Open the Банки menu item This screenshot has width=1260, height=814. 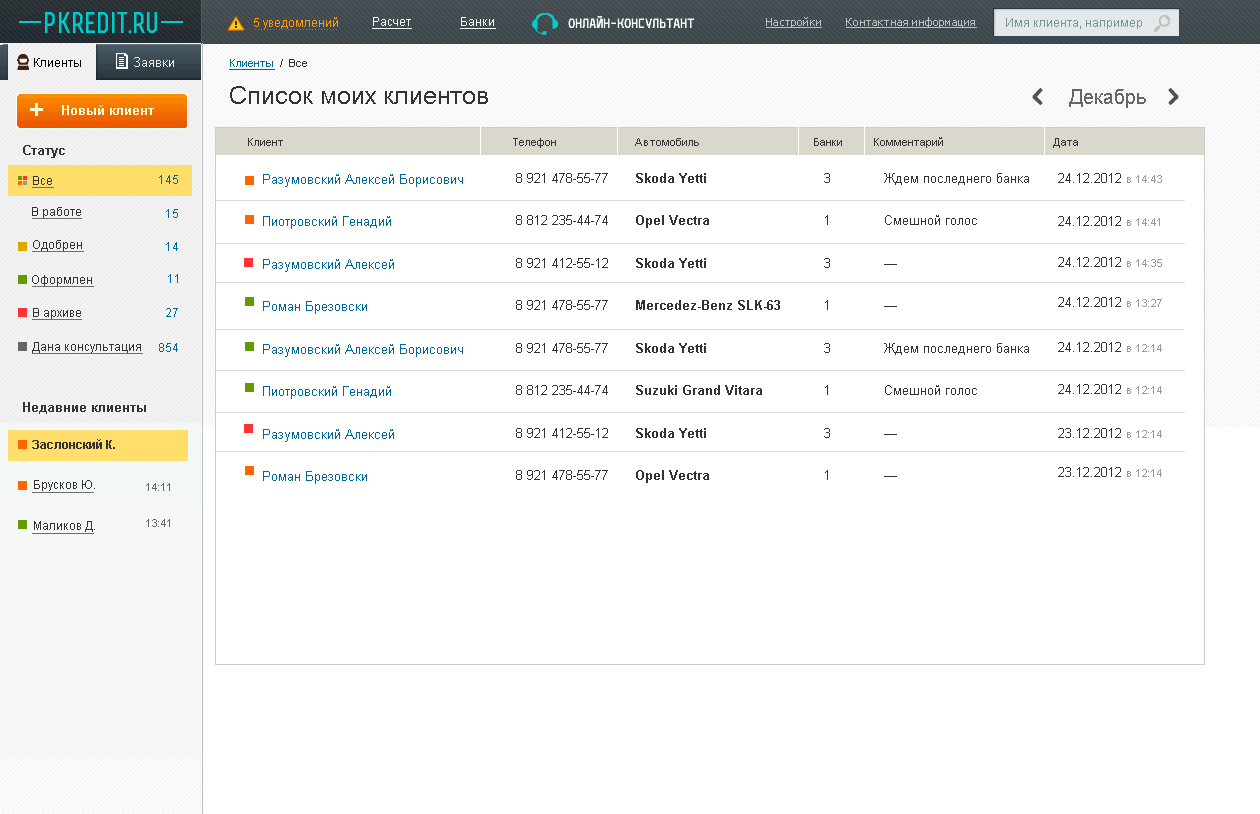pos(477,22)
